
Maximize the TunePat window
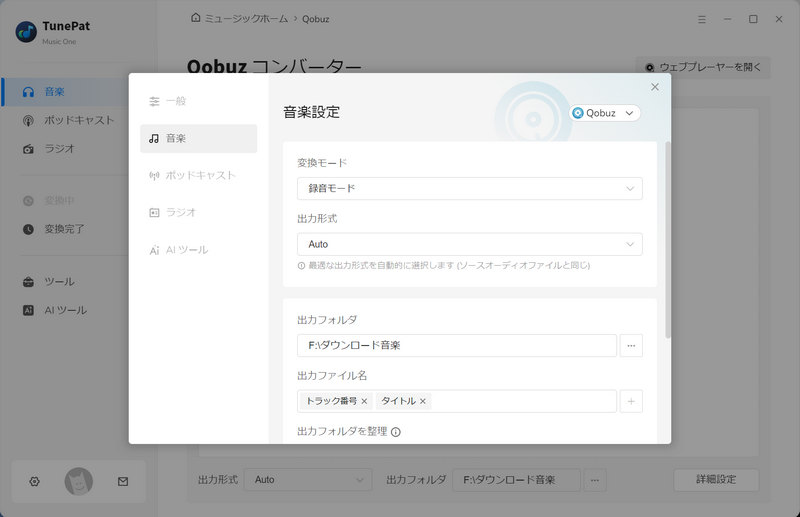pyautogui.click(x=753, y=19)
